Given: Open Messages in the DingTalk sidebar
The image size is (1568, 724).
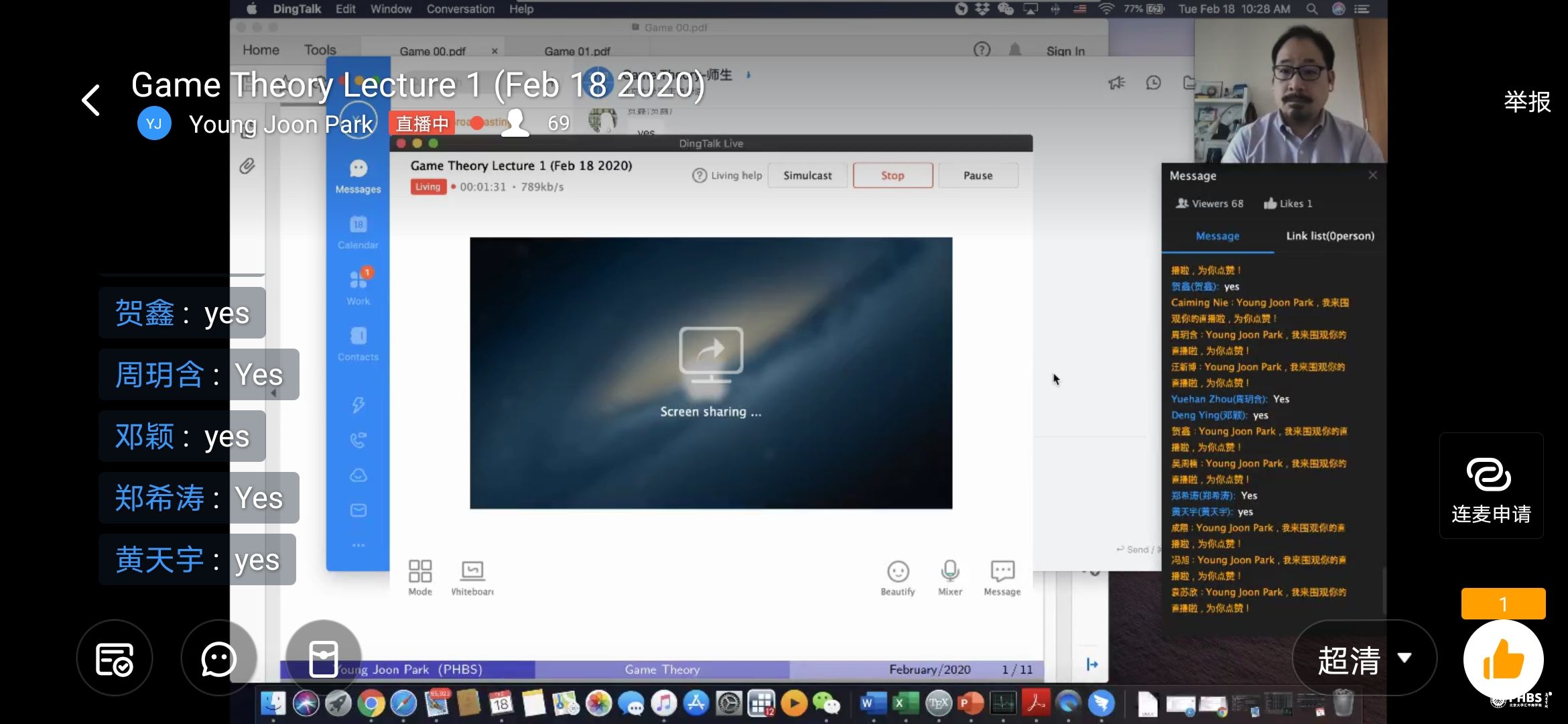Looking at the screenshot, I should tap(358, 176).
